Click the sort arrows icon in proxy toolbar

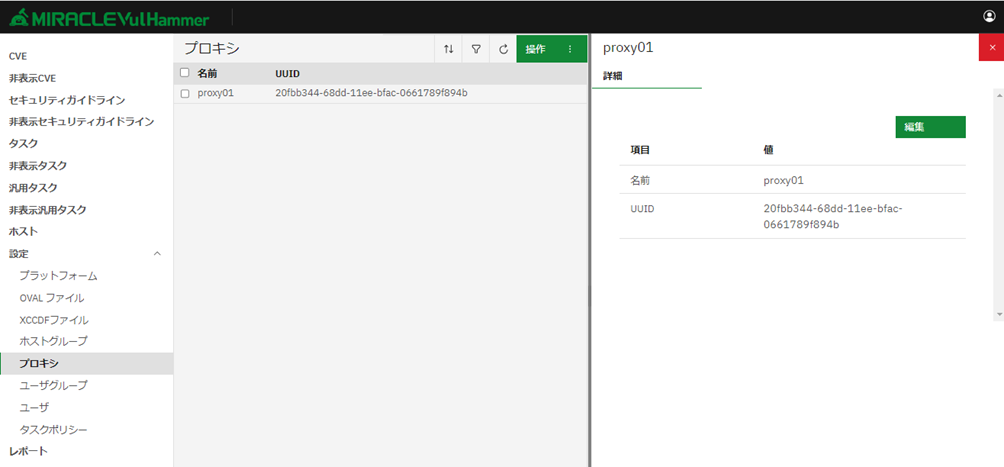coord(448,49)
